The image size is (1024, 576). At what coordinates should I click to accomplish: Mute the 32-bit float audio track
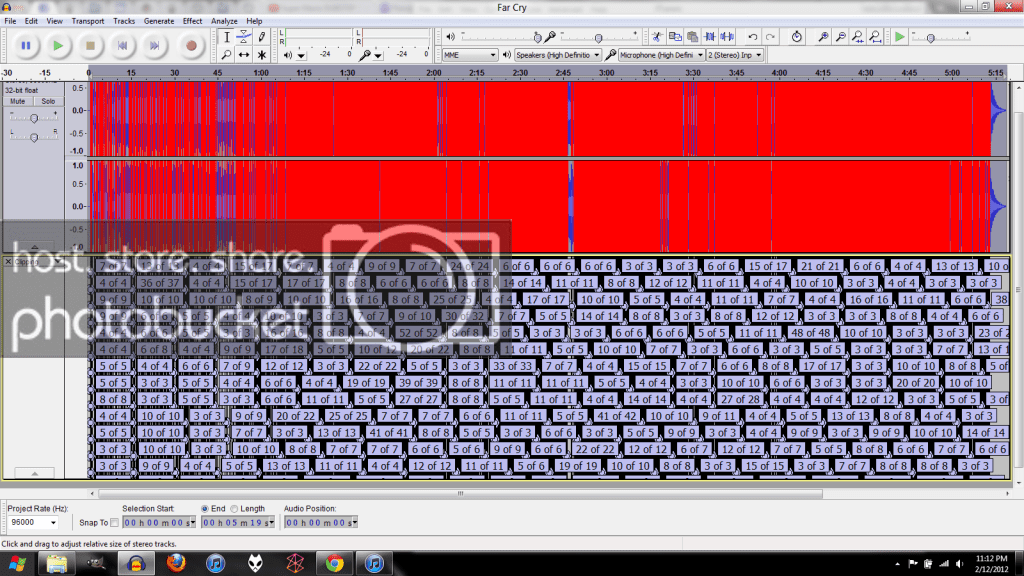(x=18, y=102)
